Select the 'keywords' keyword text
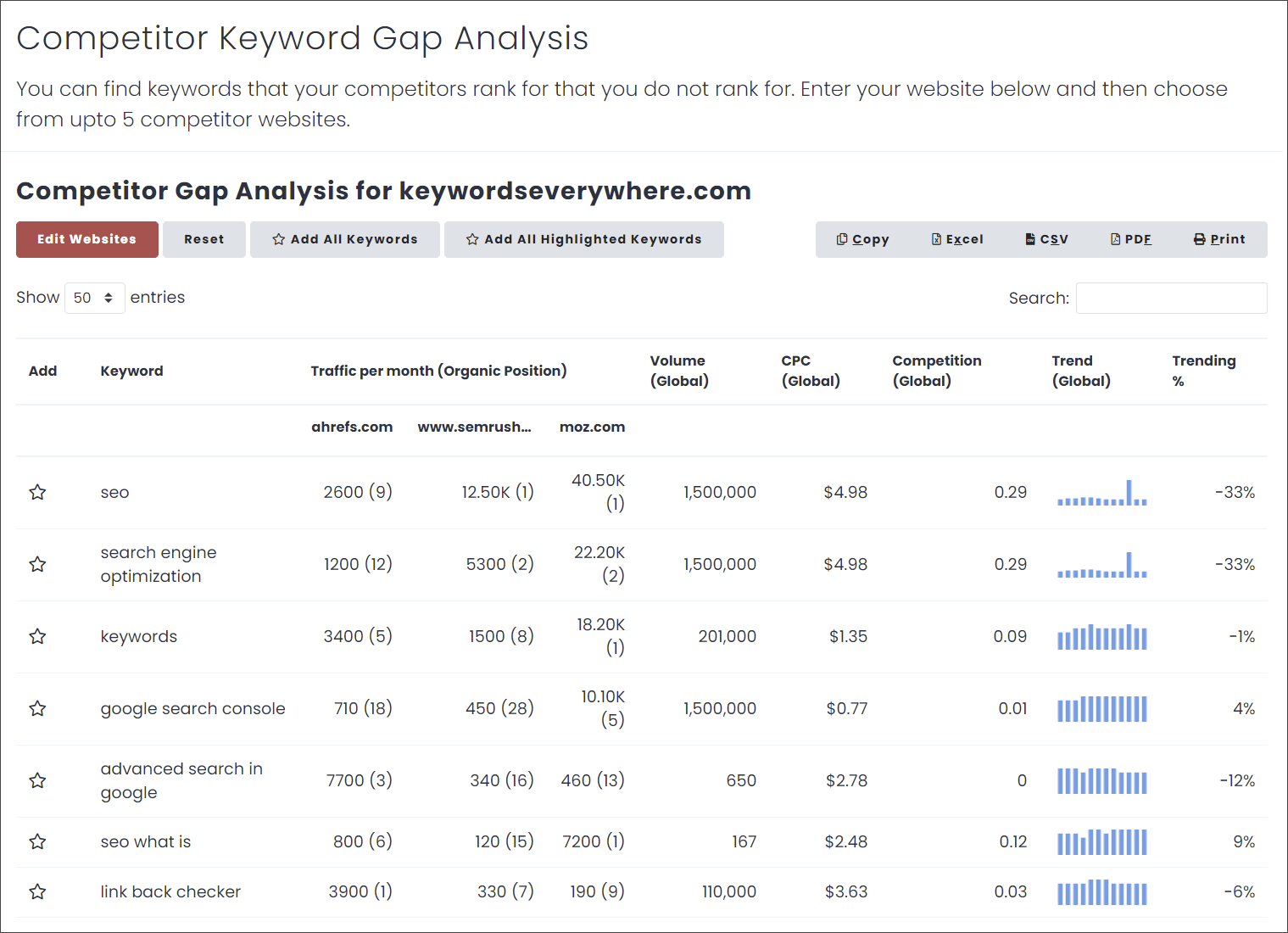 pos(139,636)
